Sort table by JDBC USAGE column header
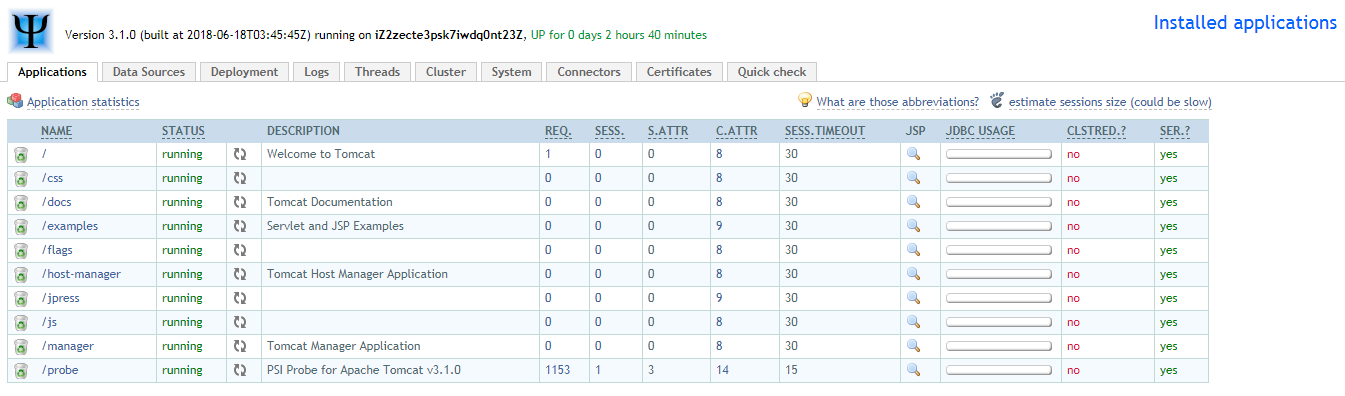 [x=980, y=131]
